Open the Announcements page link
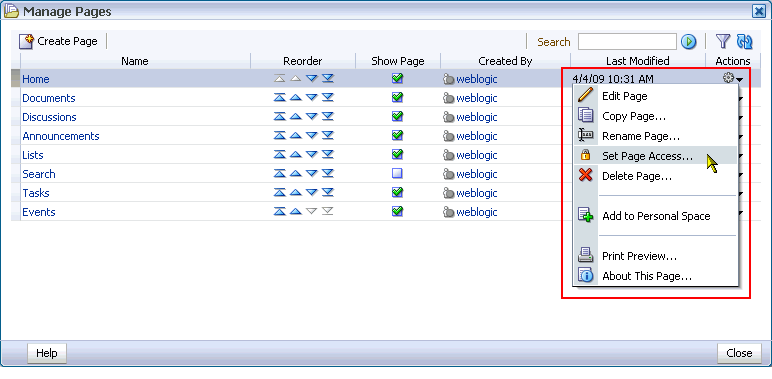 (x=61, y=136)
